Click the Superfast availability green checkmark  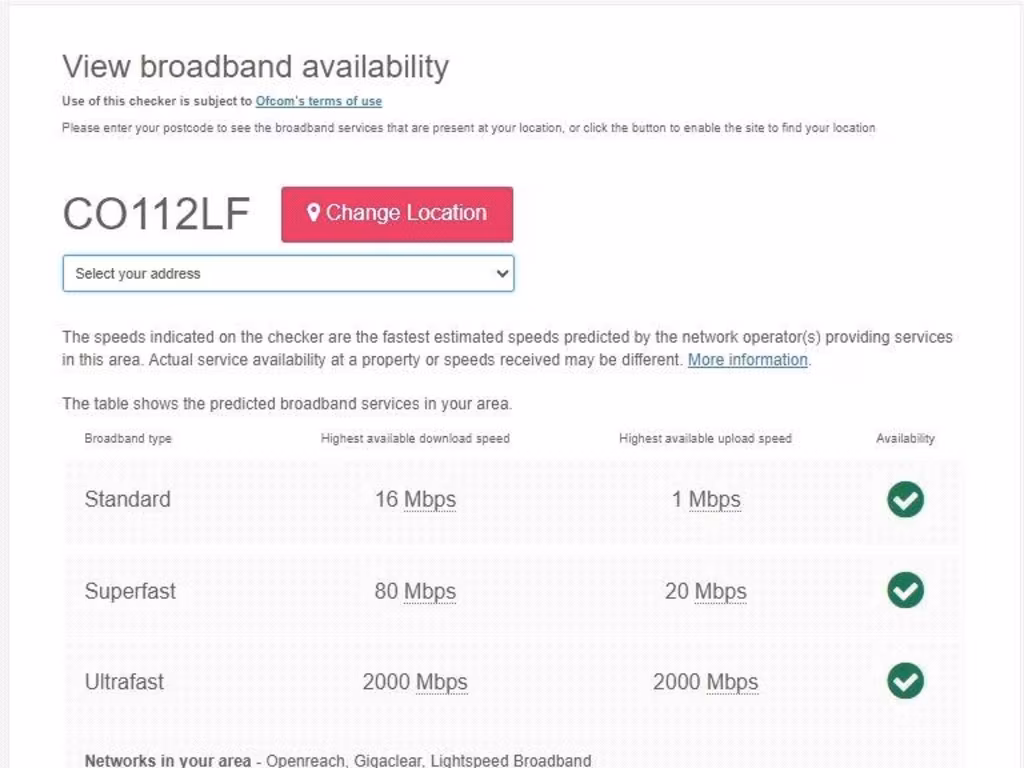point(905,590)
